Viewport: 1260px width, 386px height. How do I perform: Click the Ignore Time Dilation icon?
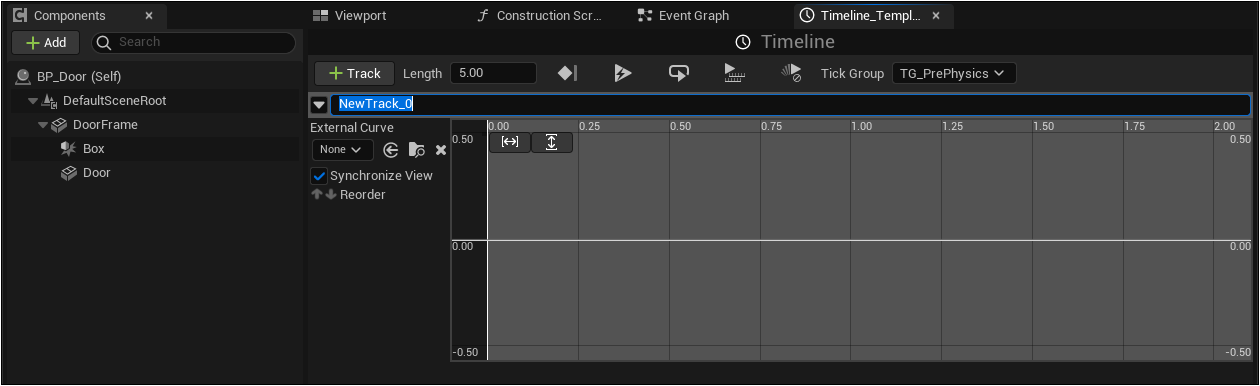click(x=791, y=73)
